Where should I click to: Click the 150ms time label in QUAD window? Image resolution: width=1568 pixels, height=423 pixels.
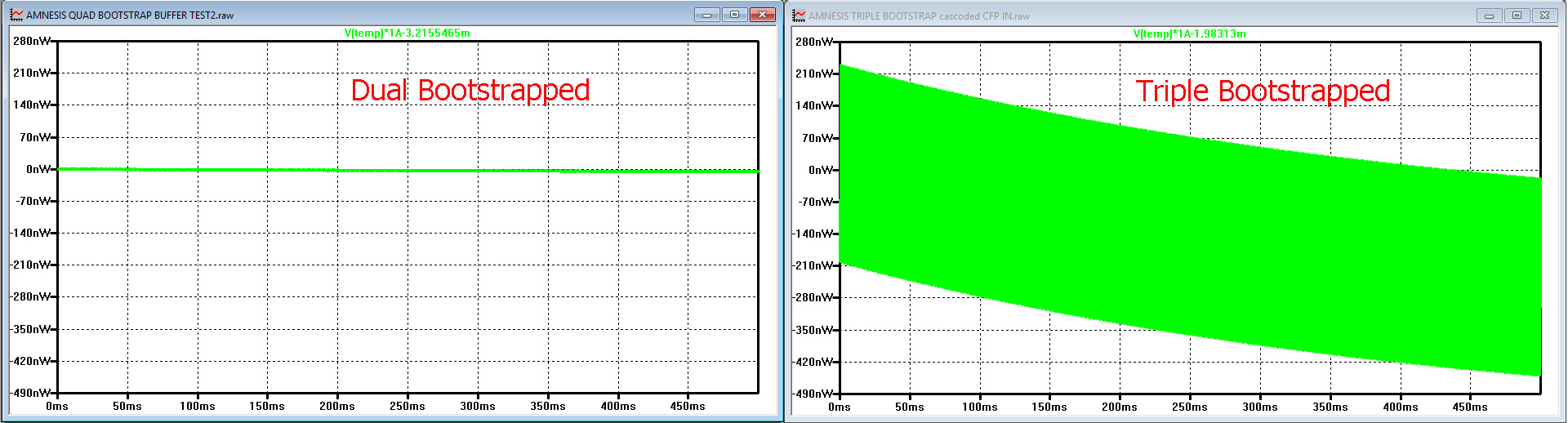267,406
